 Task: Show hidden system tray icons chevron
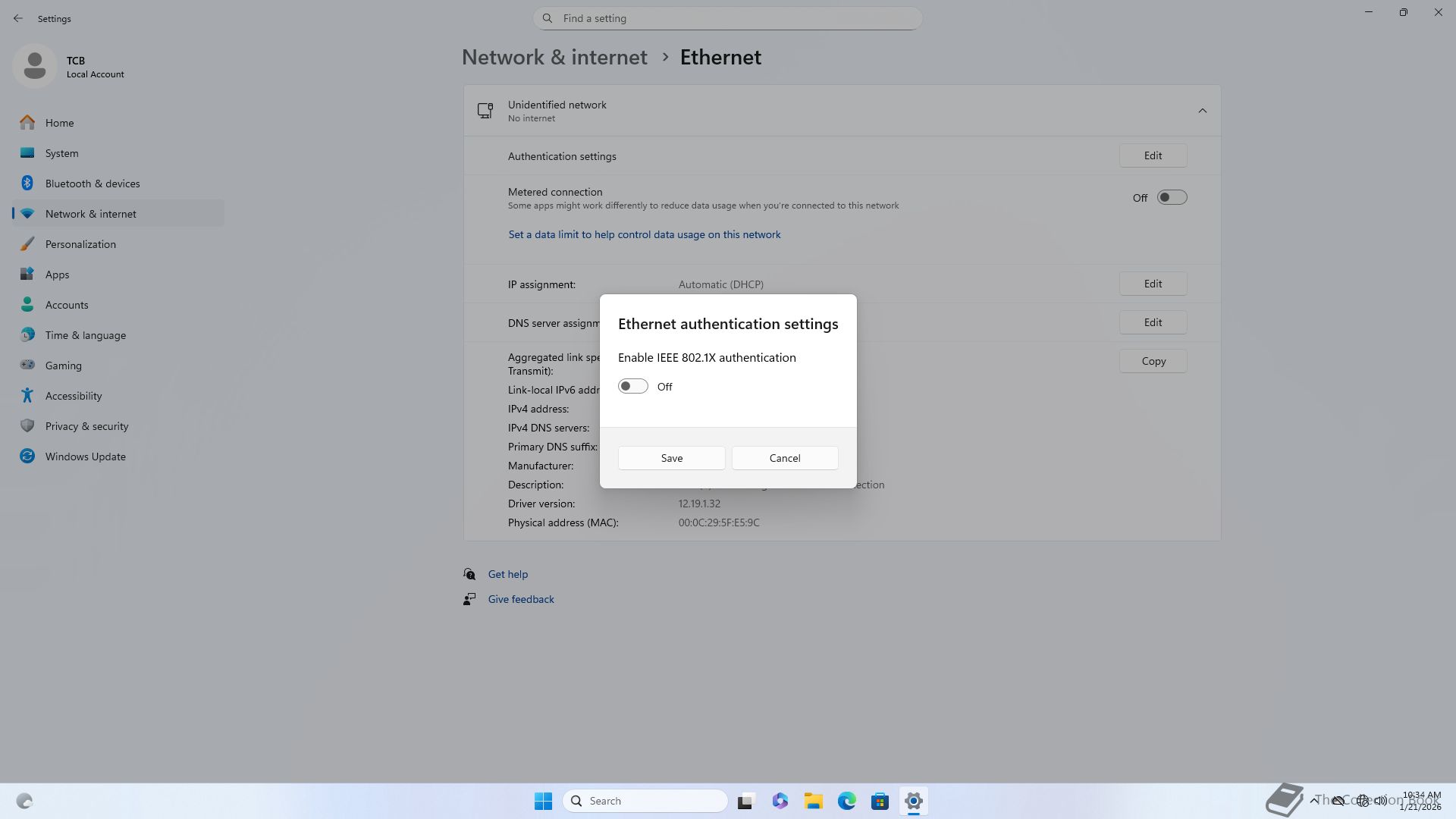point(1313,801)
